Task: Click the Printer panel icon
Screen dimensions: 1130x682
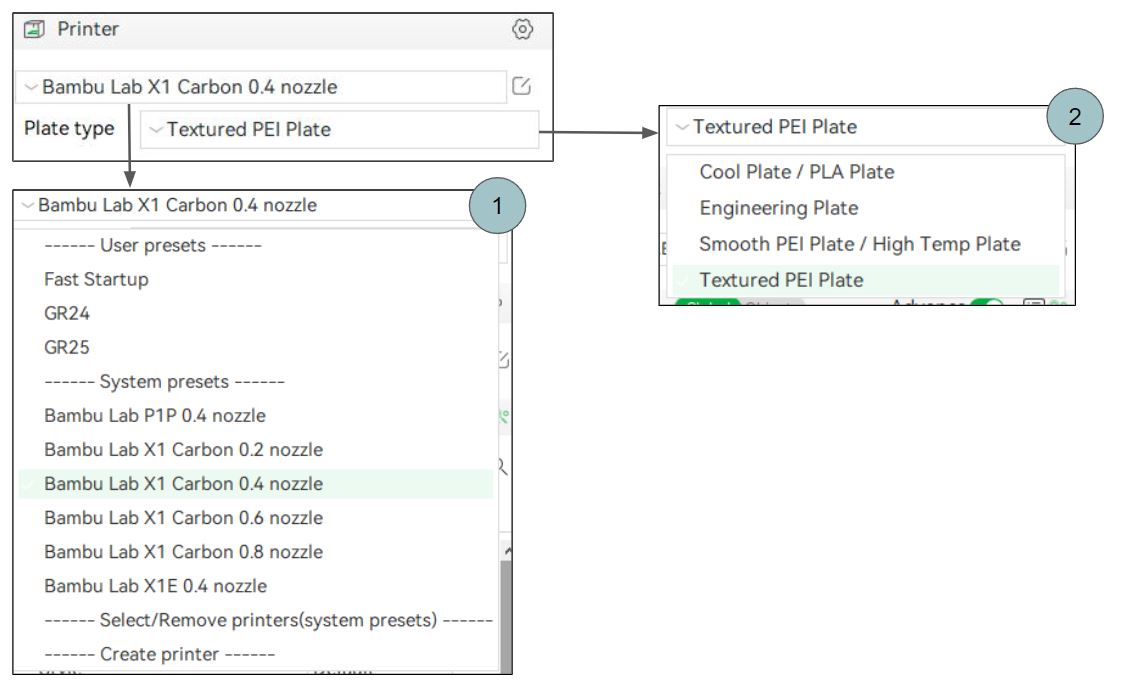Action: (x=34, y=30)
